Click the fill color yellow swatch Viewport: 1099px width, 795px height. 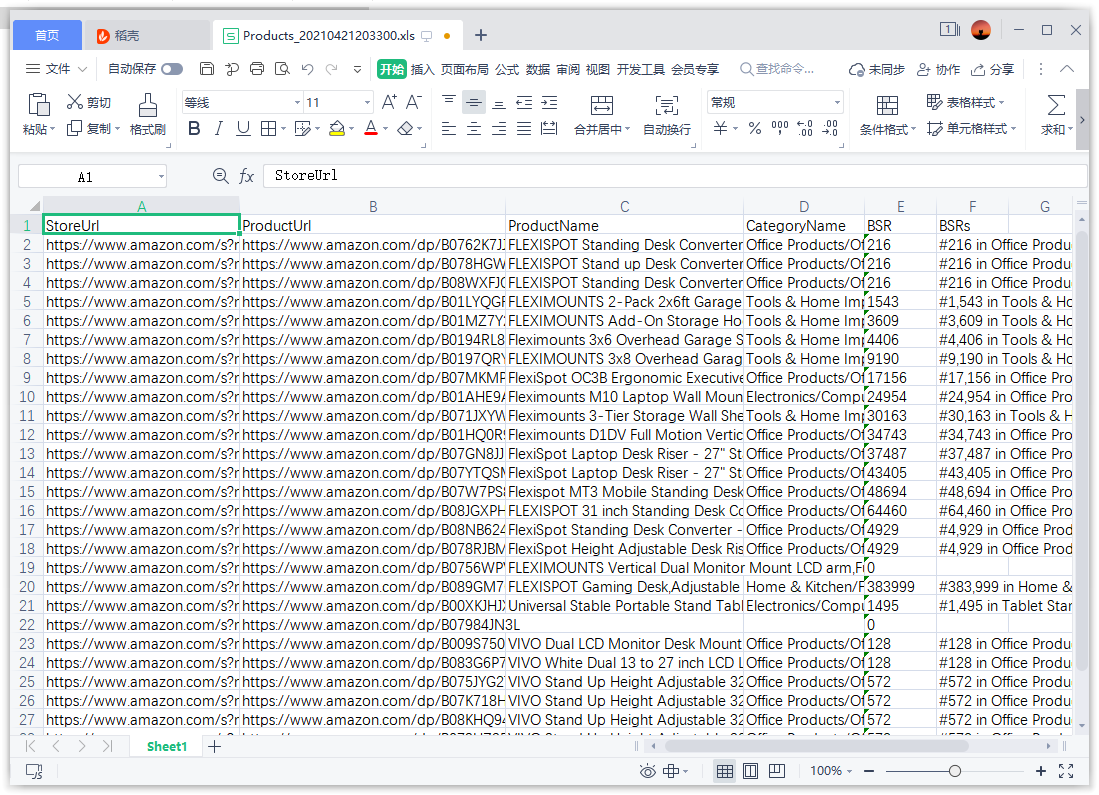click(336, 129)
